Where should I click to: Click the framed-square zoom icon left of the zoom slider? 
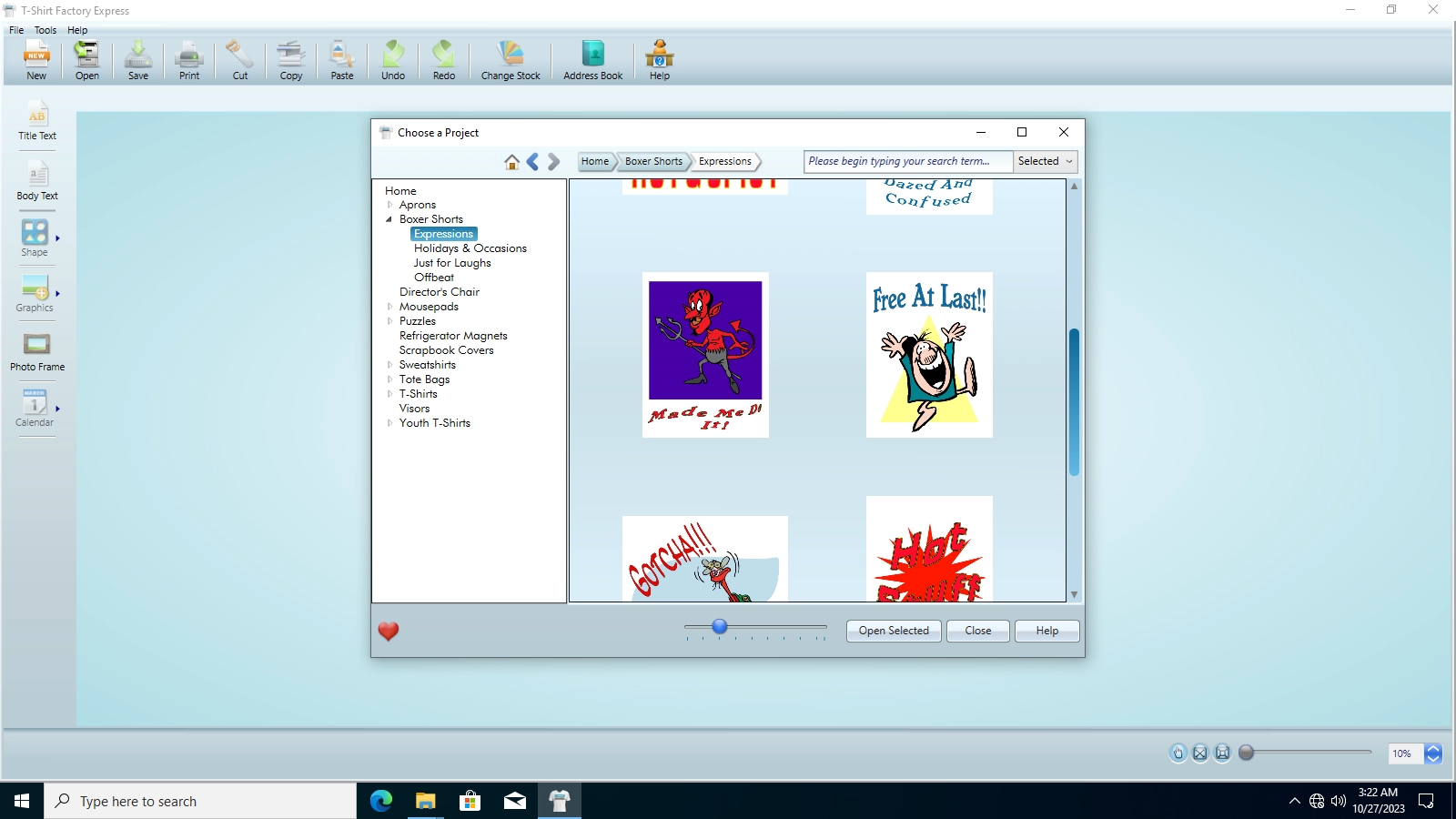(1223, 753)
